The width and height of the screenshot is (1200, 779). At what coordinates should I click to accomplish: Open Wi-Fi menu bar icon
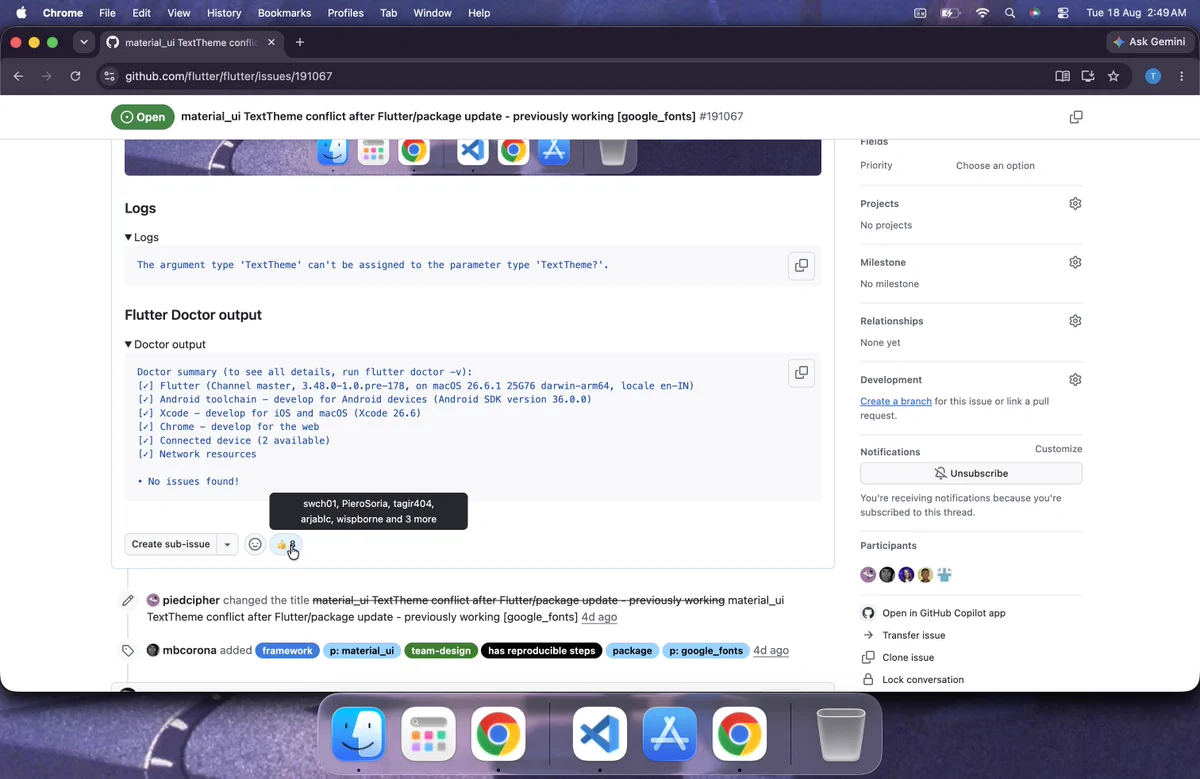982,13
